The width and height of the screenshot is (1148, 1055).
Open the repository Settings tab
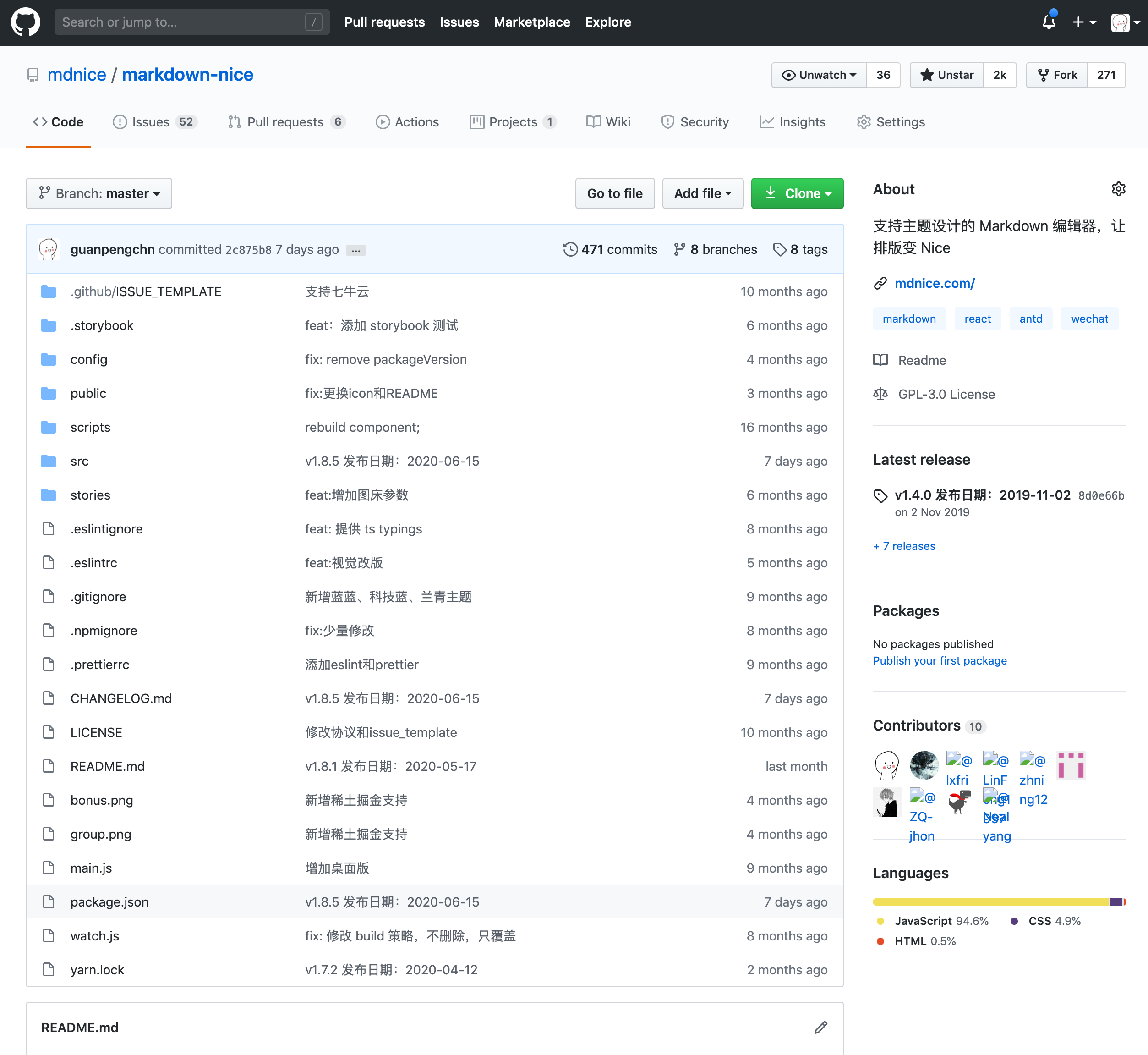[891, 122]
